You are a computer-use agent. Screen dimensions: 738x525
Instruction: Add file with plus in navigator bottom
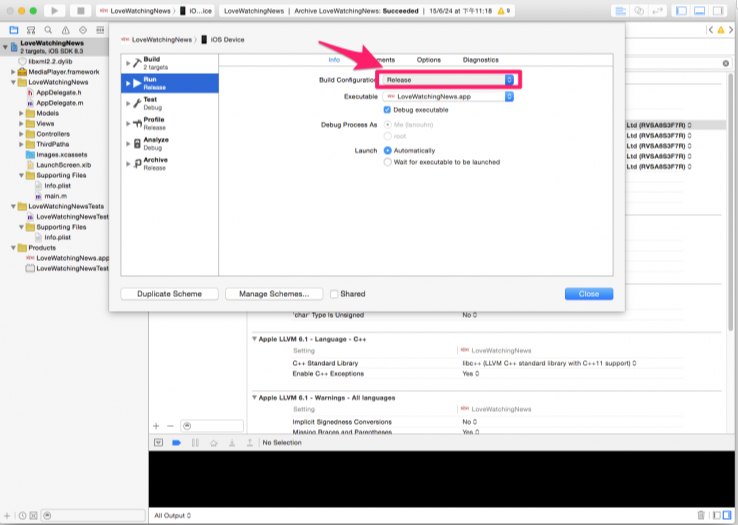point(7,516)
